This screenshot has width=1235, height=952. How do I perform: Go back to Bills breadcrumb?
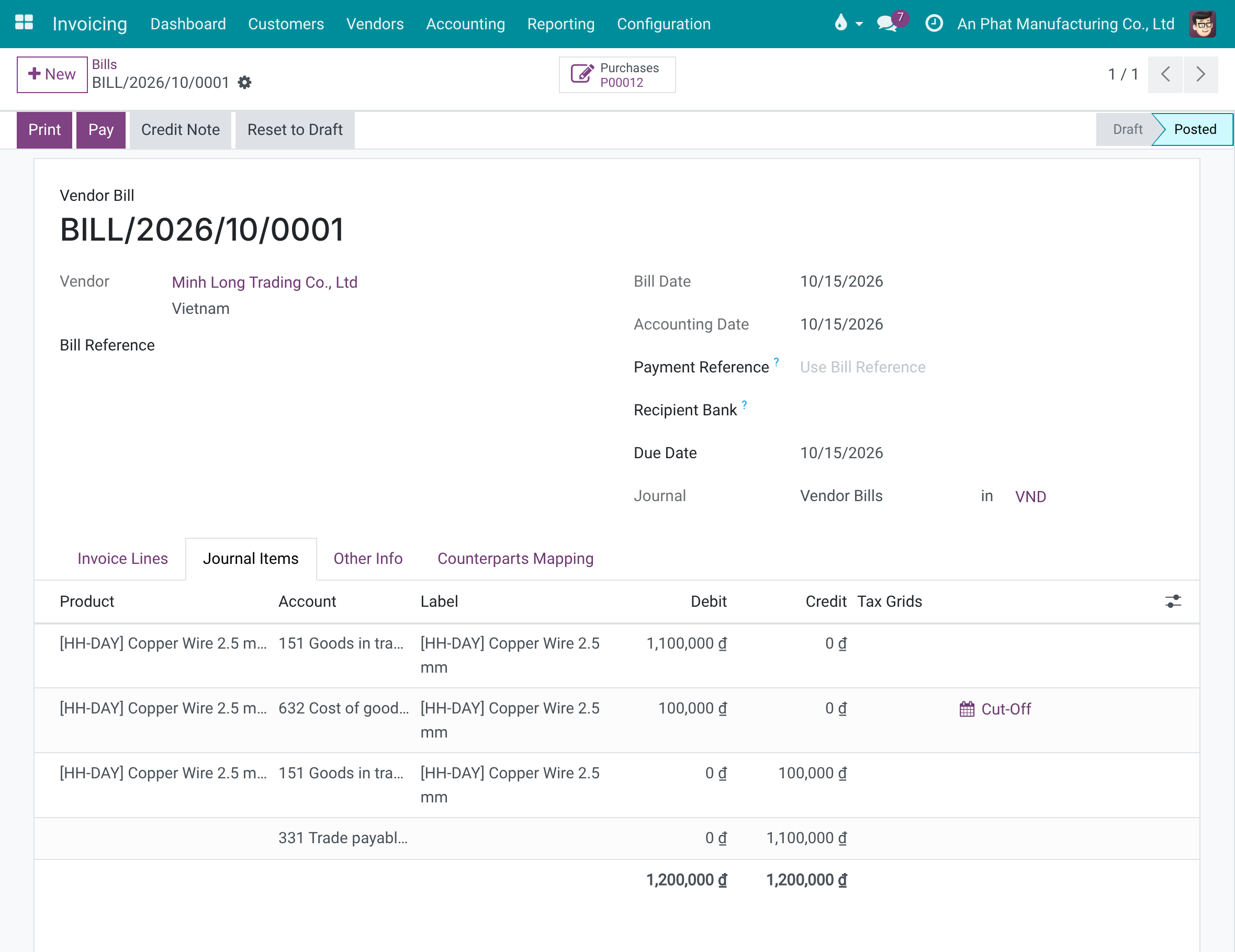click(x=104, y=64)
